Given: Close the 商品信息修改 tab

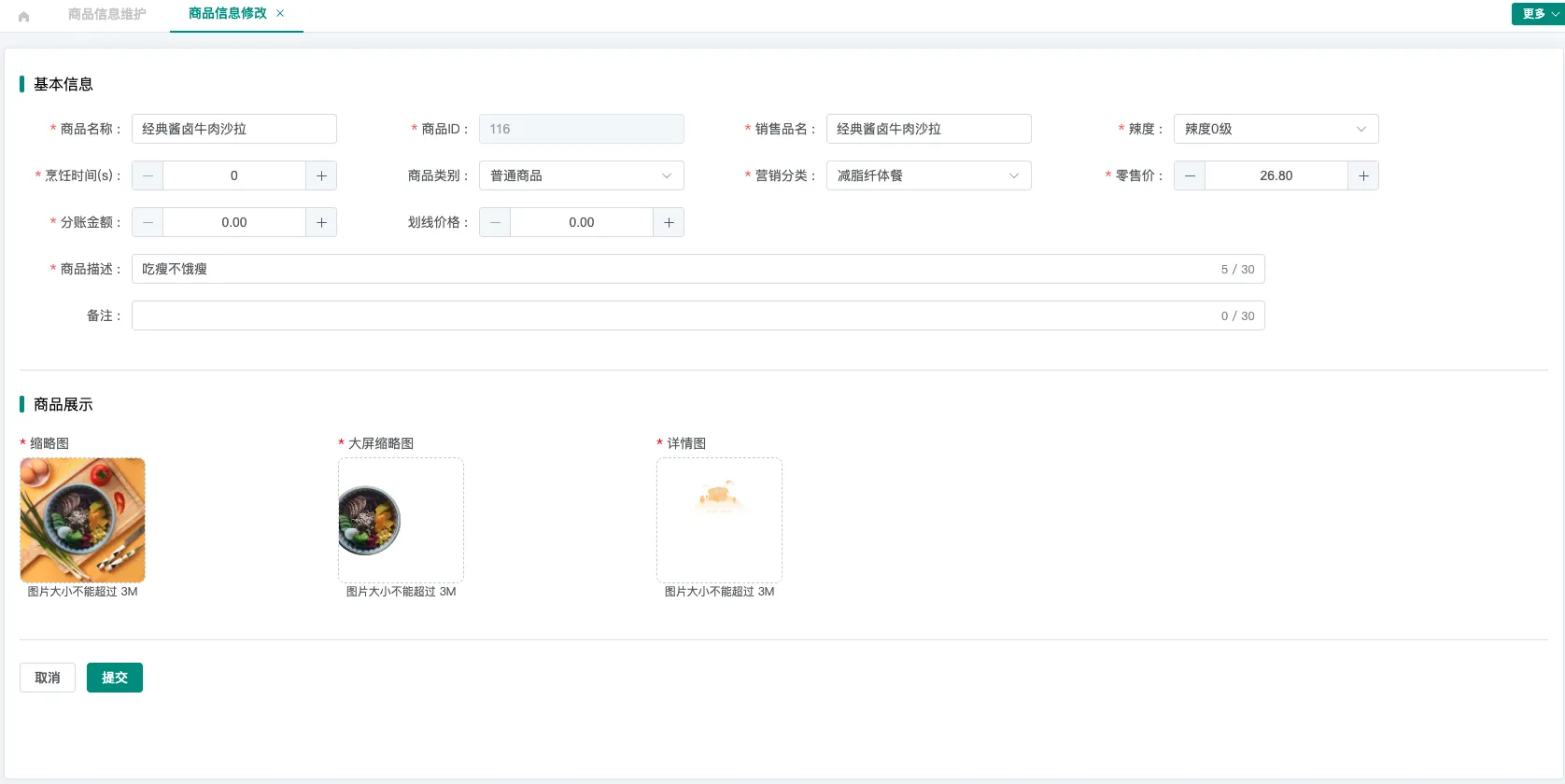Looking at the screenshot, I should (280, 13).
